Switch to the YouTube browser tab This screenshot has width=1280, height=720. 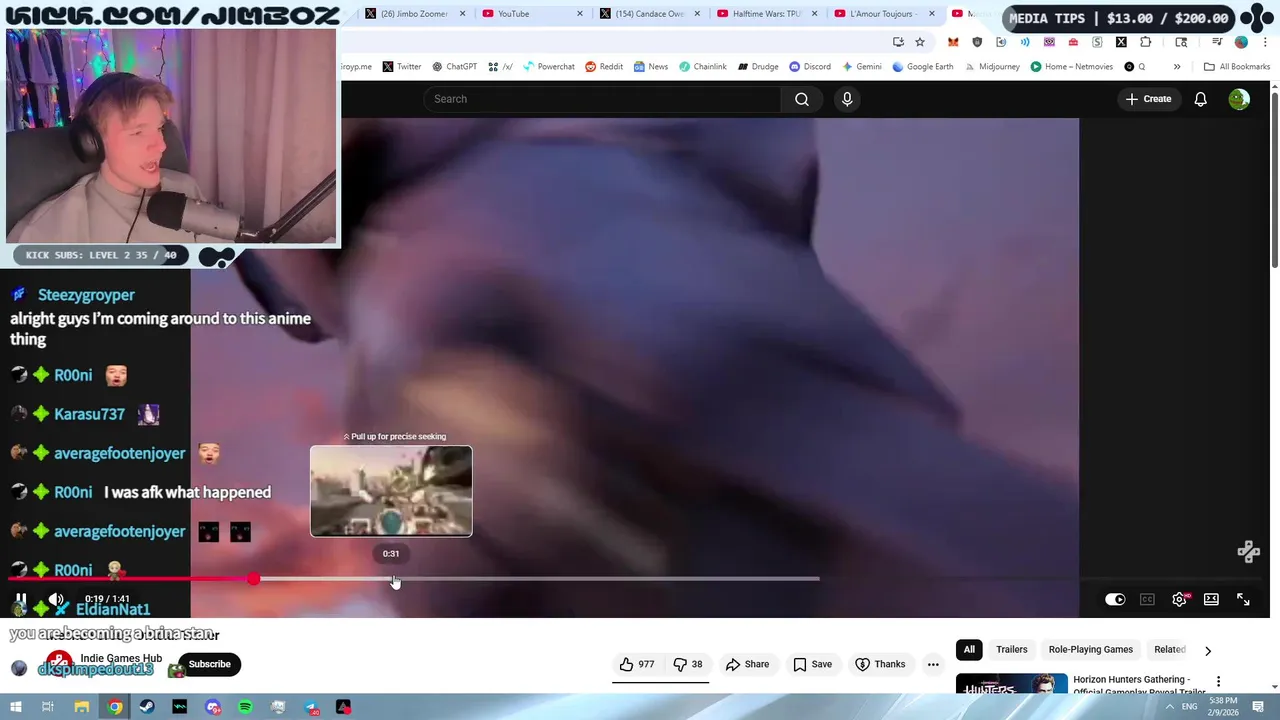pos(530,14)
